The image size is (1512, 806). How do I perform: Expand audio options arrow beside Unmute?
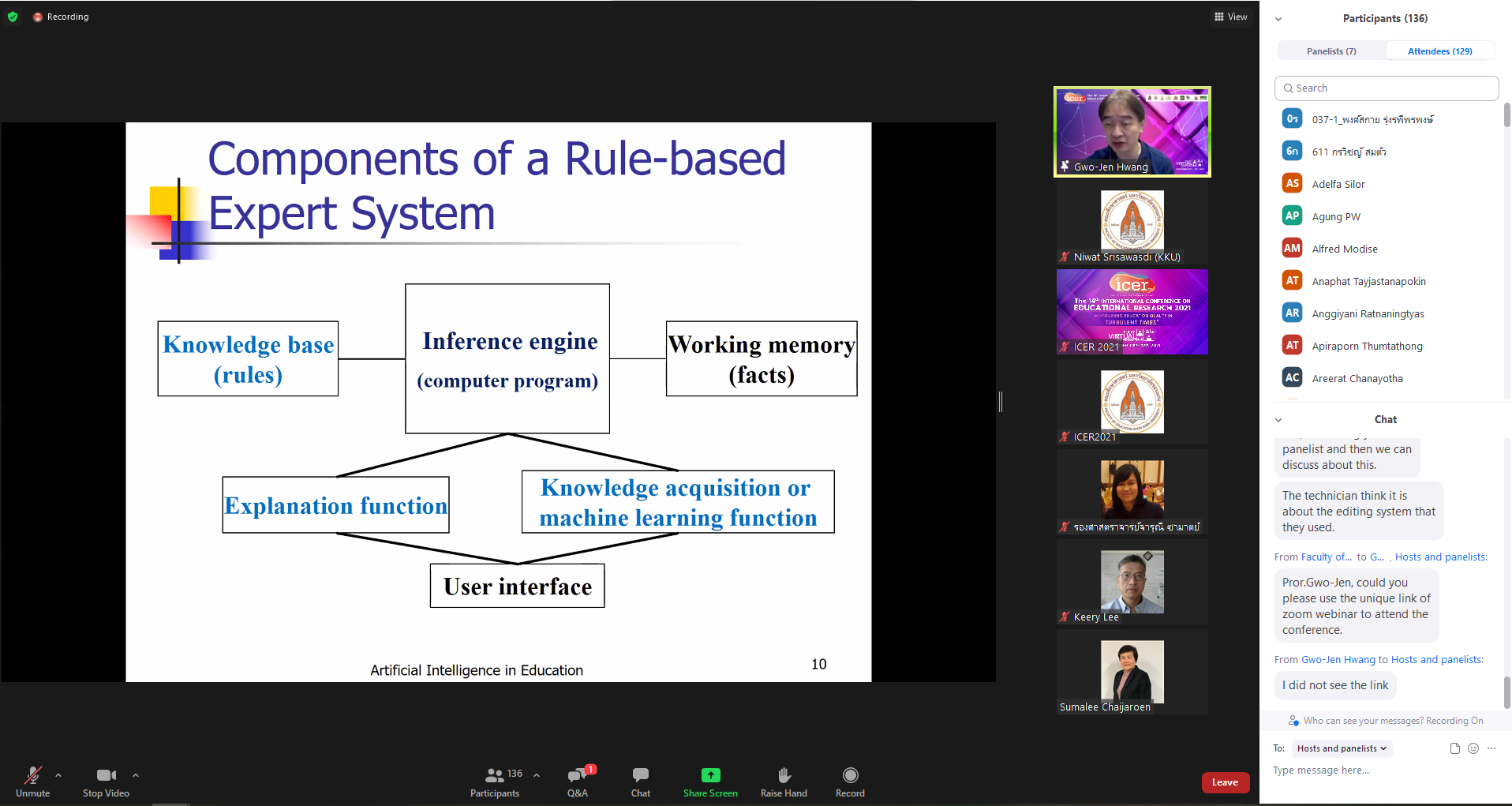58,775
